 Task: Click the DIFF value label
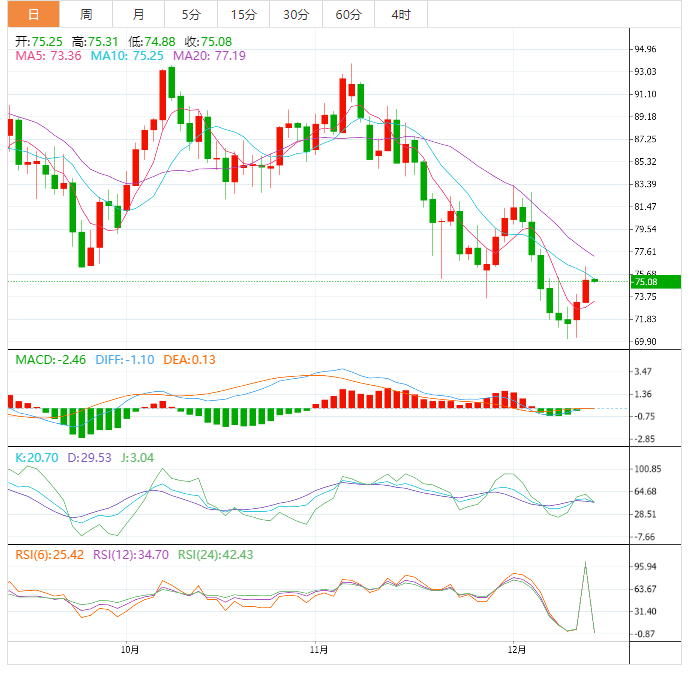pyautogui.click(x=125, y=359)
